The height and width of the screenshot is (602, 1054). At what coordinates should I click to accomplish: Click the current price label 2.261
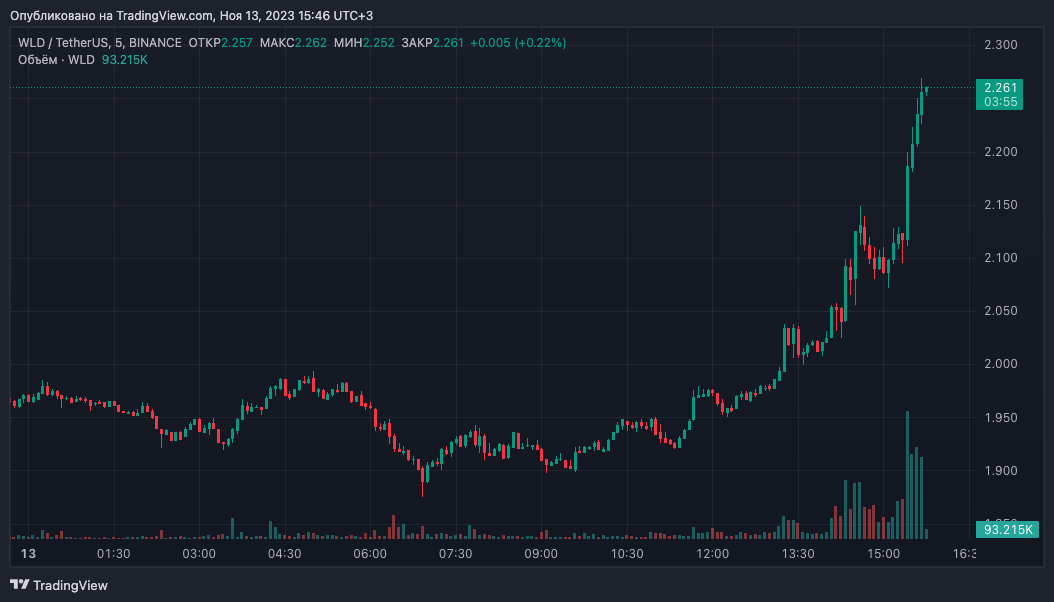click(1000, 87)
